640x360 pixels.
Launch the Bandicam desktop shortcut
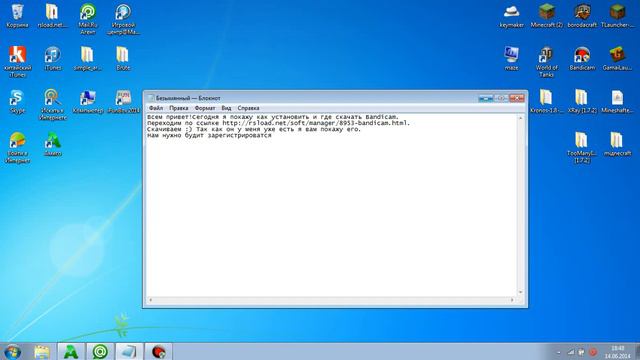coord(582,58)
